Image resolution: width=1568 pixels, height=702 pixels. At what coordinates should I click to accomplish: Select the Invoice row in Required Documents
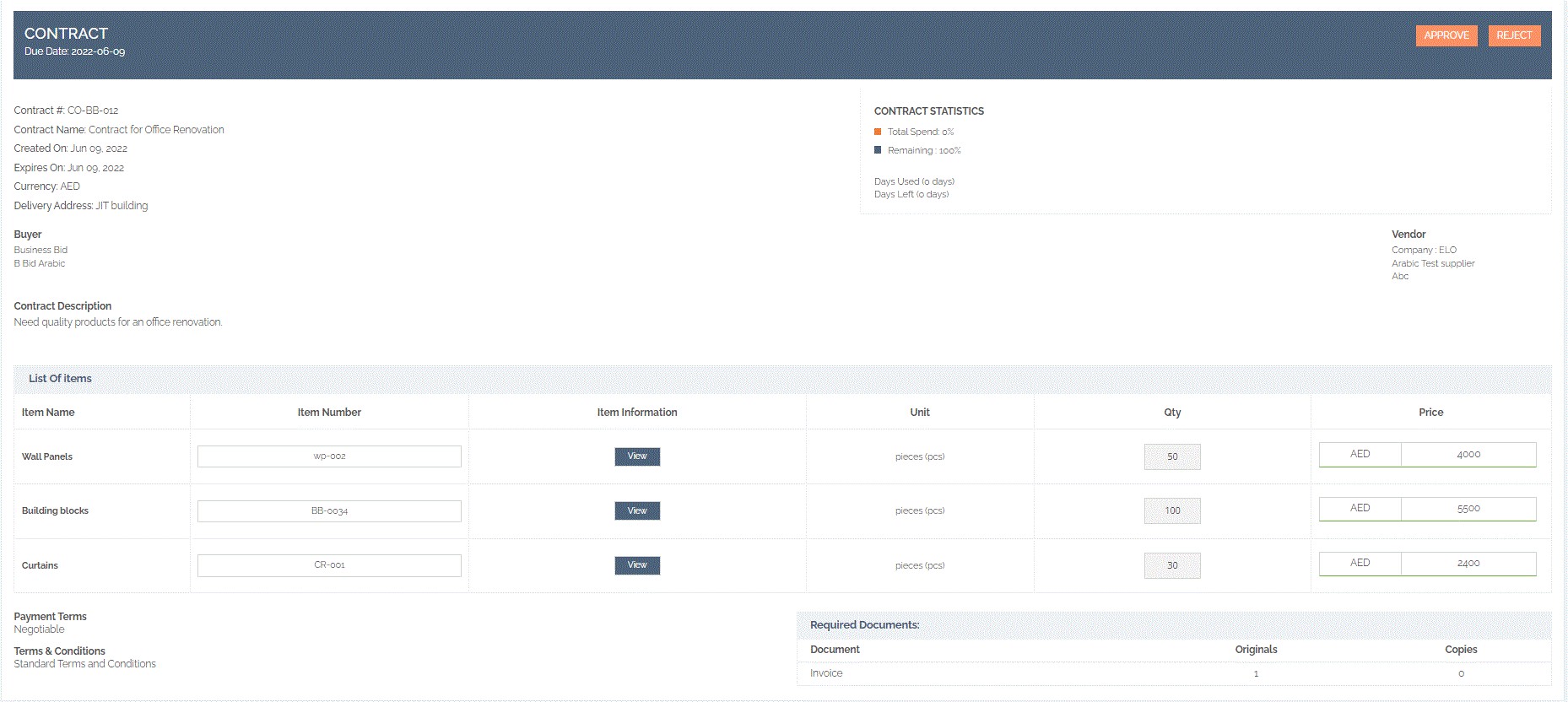(826, 673)
